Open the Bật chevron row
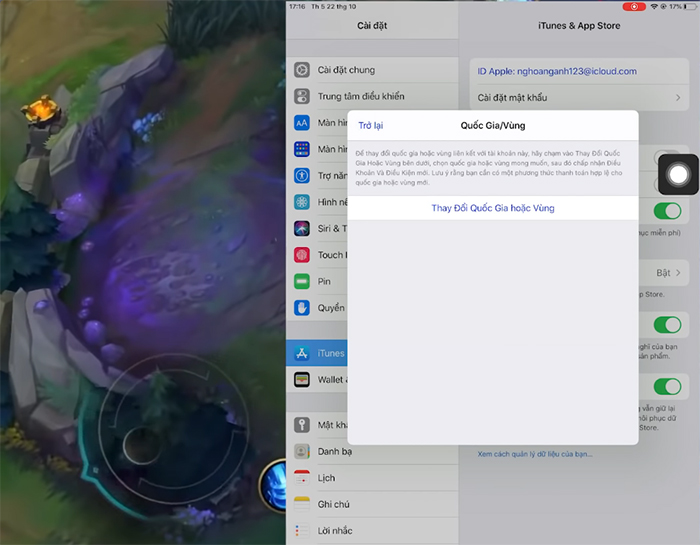 pyautogui.click(x=663, y=273)
